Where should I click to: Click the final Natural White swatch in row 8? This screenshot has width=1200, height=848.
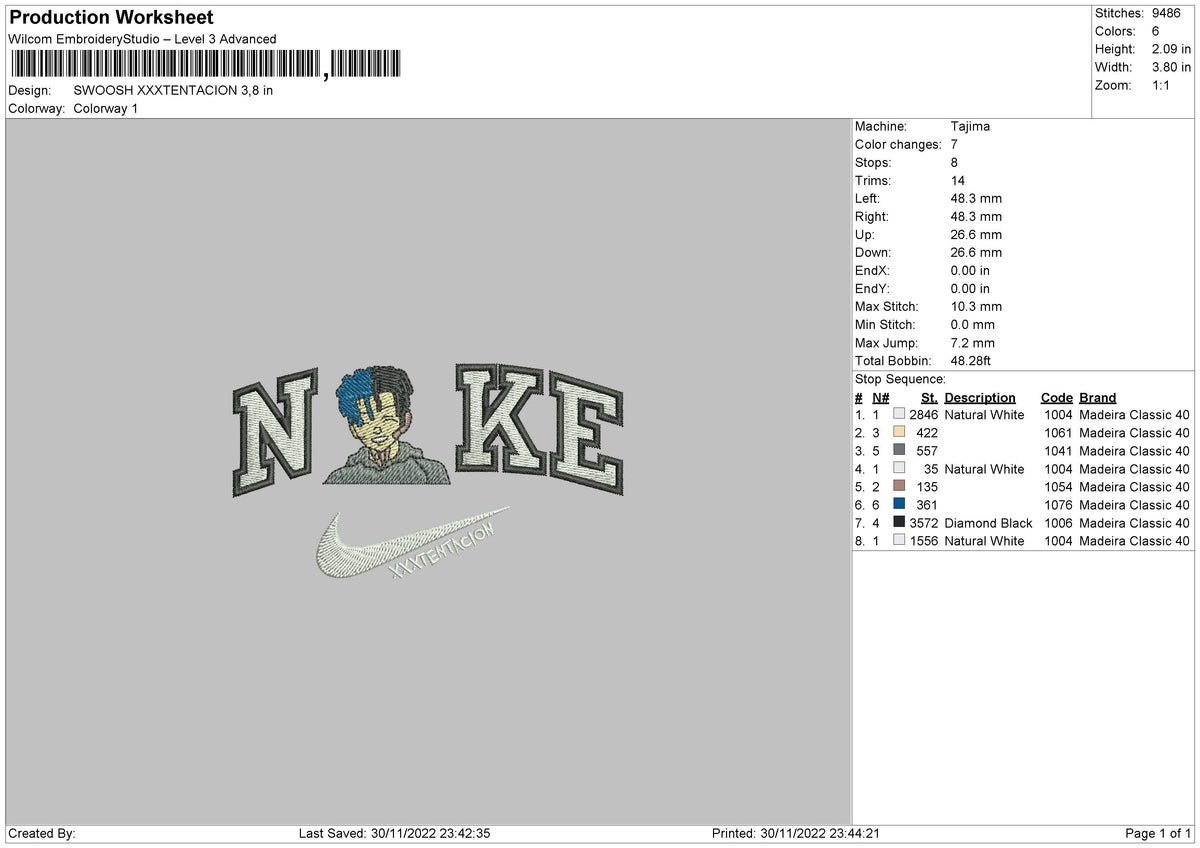(899, 541)
